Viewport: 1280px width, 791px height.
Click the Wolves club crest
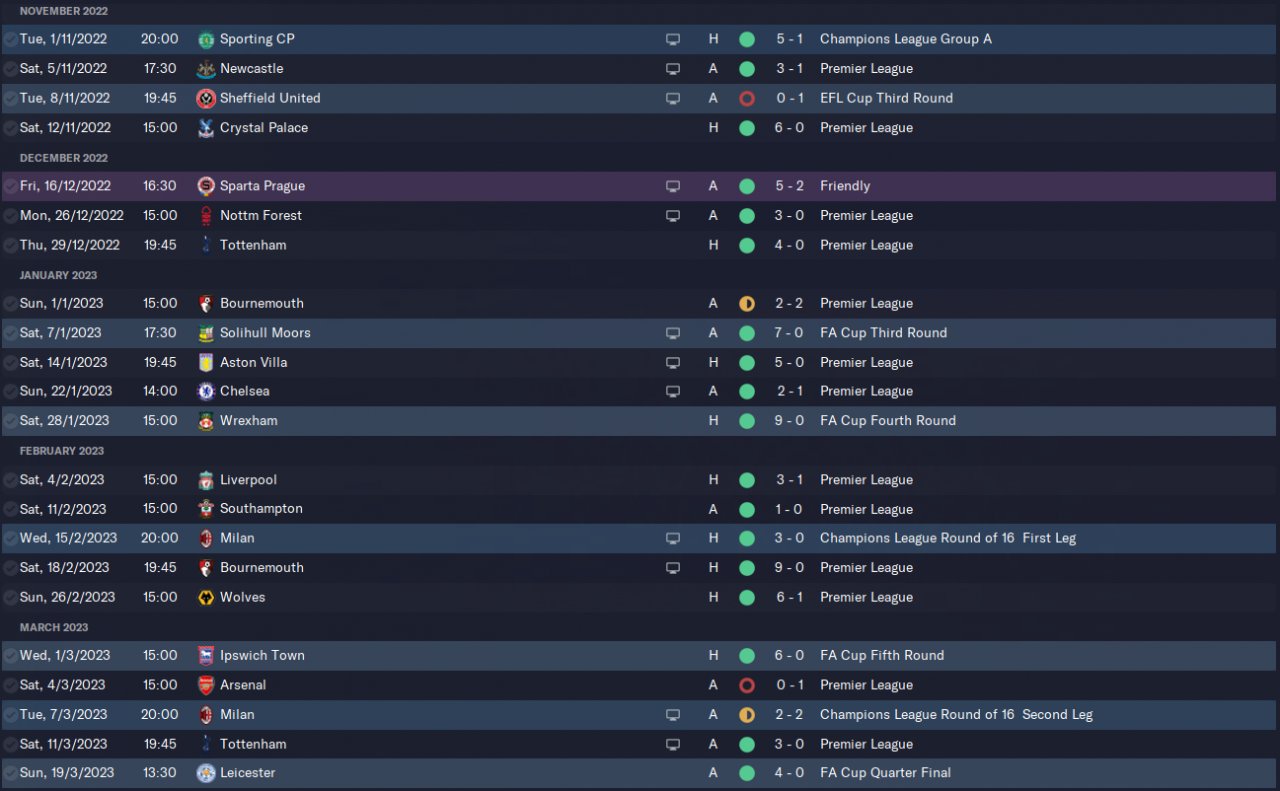coord(206,597)
